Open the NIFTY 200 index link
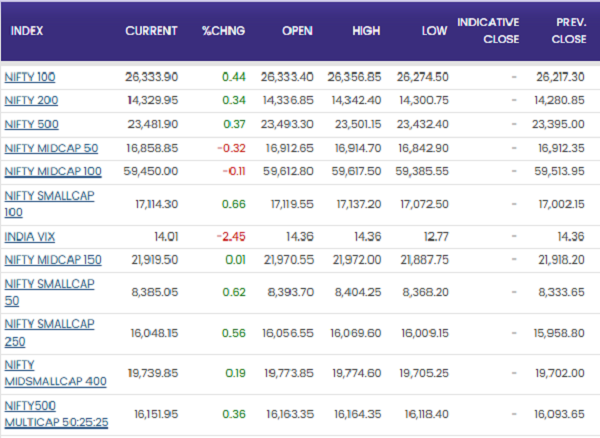600x438 pixels. pos(32,100)
